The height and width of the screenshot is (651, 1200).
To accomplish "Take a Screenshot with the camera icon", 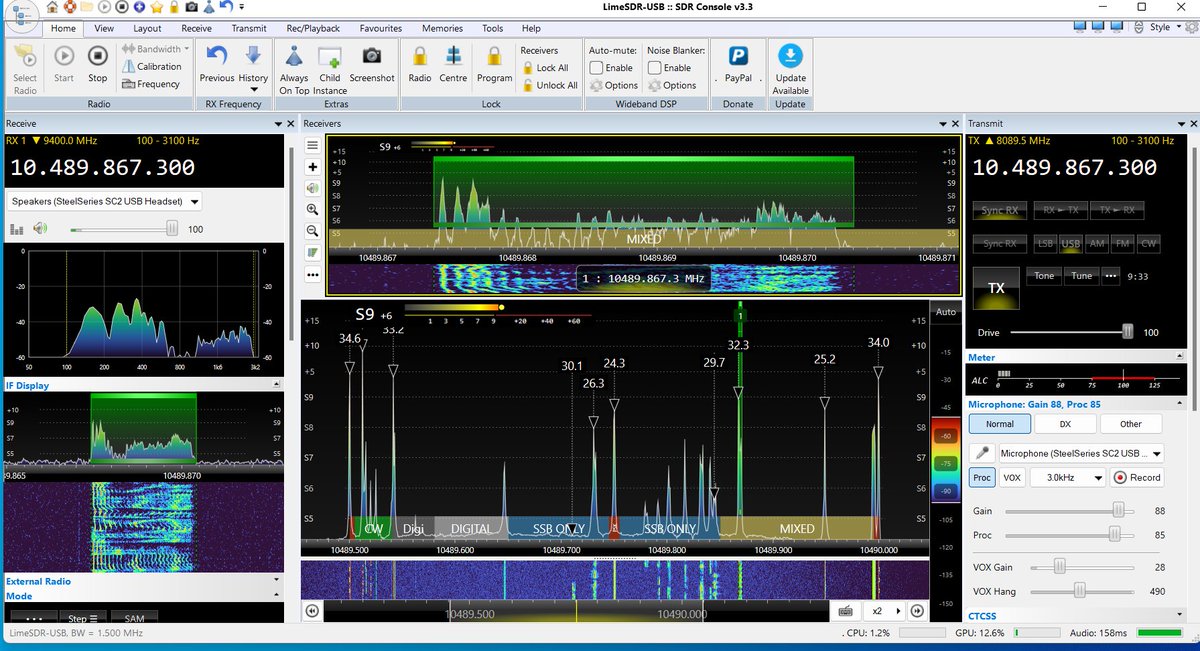I will [372, 64].
